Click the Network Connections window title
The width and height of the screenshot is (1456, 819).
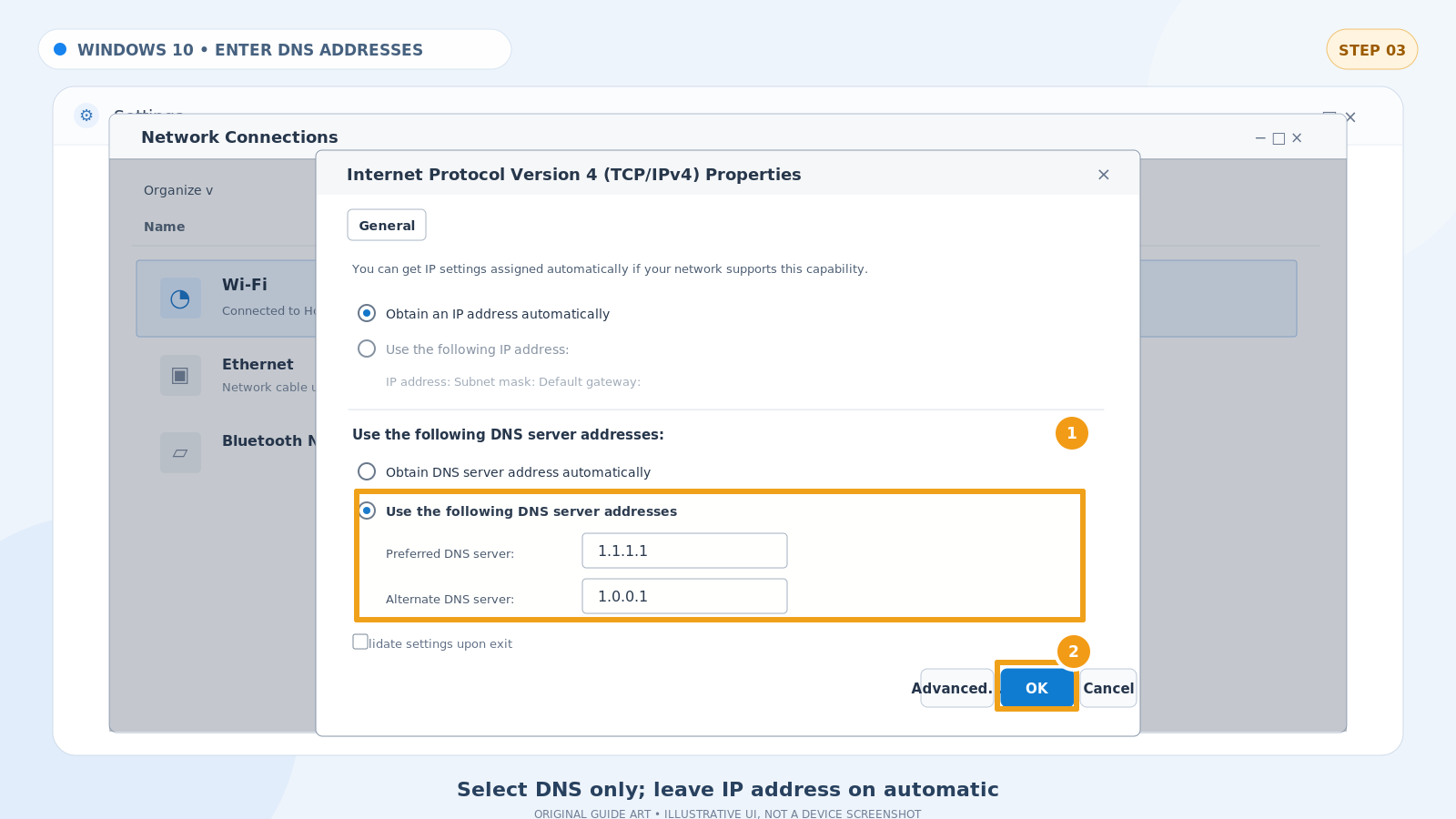[x=239, y=137]
